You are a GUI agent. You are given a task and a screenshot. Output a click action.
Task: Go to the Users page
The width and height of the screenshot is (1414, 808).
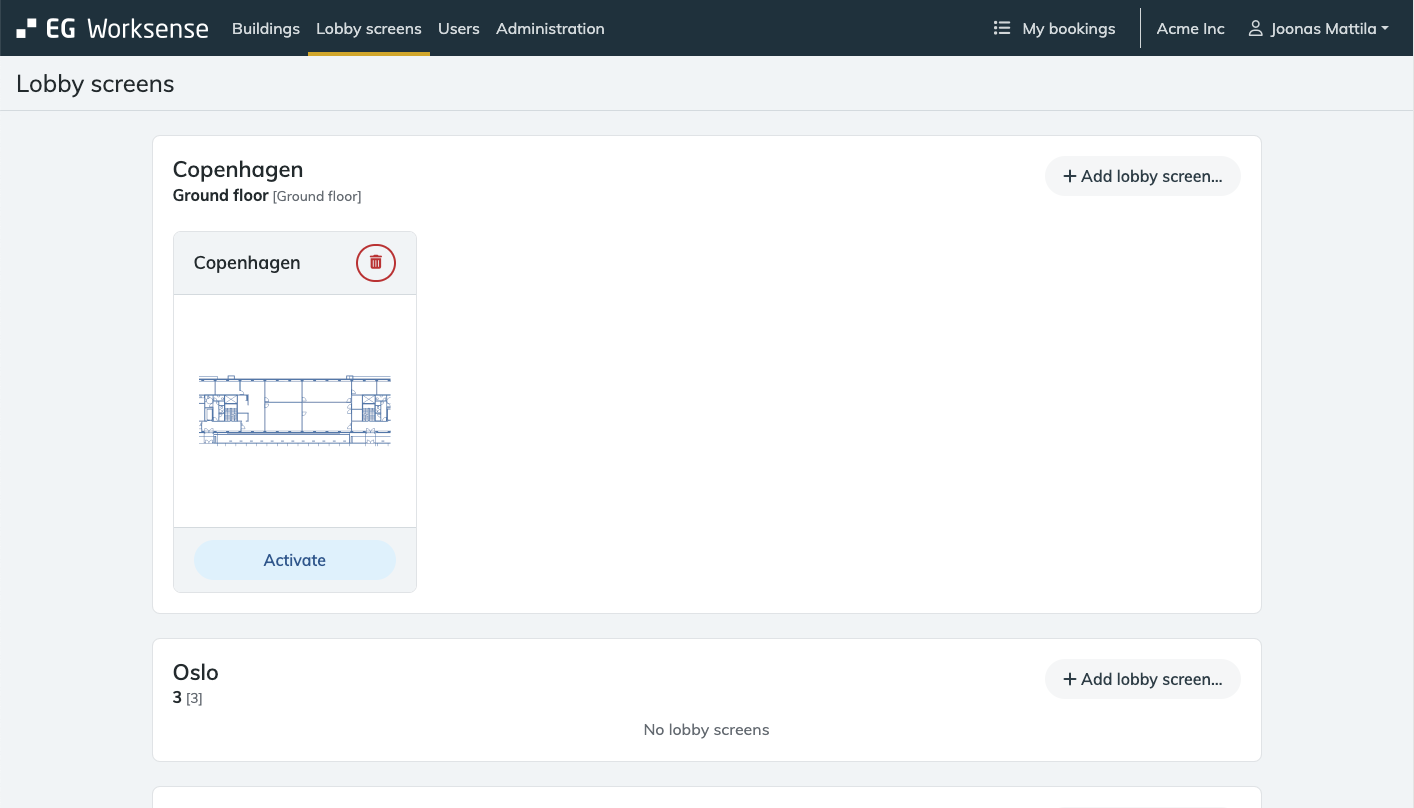[x=459, y=29]
